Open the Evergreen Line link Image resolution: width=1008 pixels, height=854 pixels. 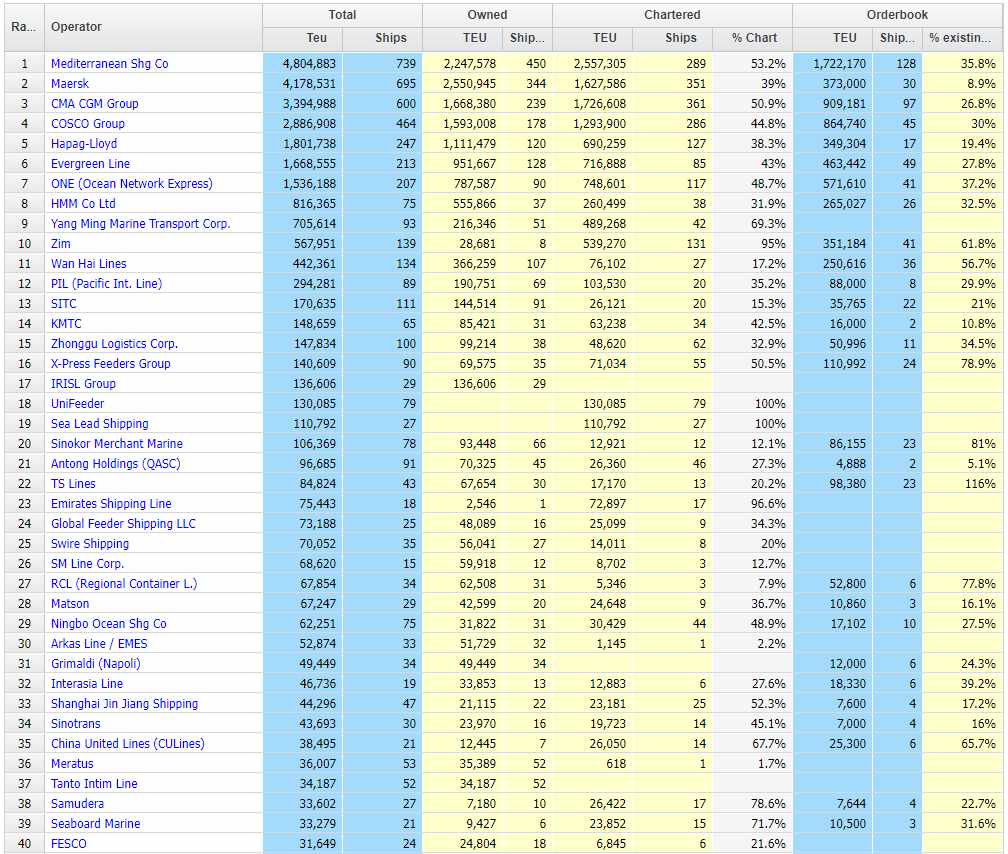pos(90,163)
